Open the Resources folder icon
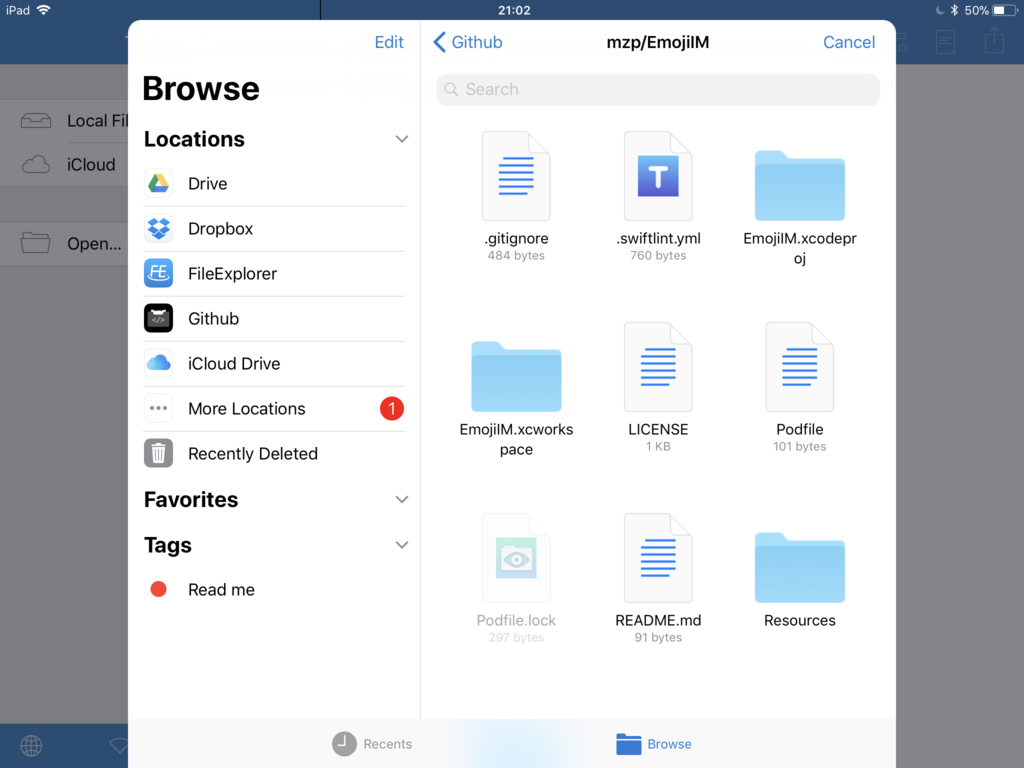The height and width of the screenshot is (768, 1024). click(799, 568)
